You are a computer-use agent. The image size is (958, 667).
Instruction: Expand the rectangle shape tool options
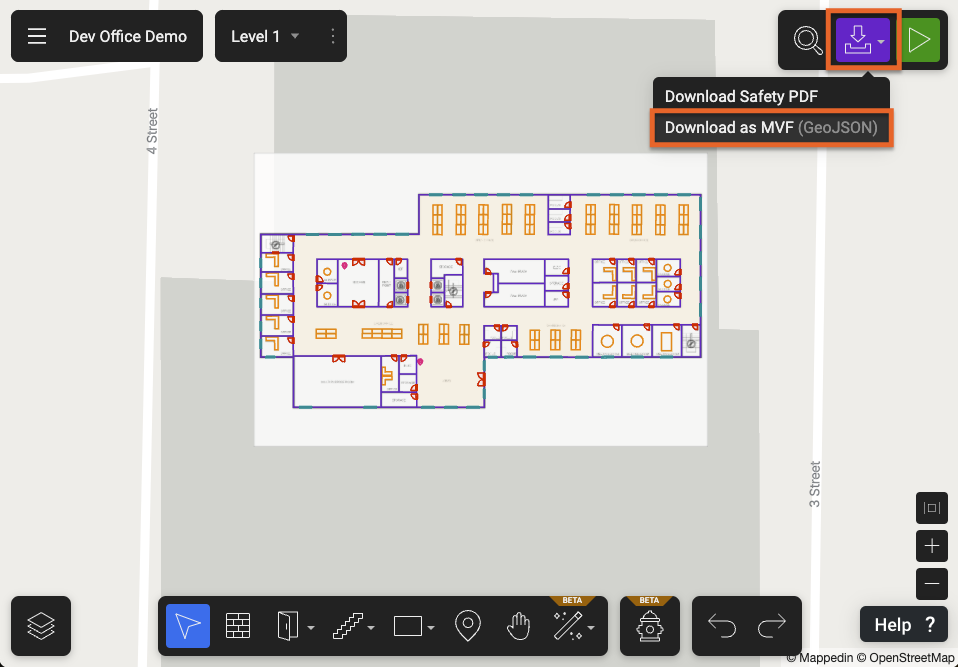[x=431, y=628]
